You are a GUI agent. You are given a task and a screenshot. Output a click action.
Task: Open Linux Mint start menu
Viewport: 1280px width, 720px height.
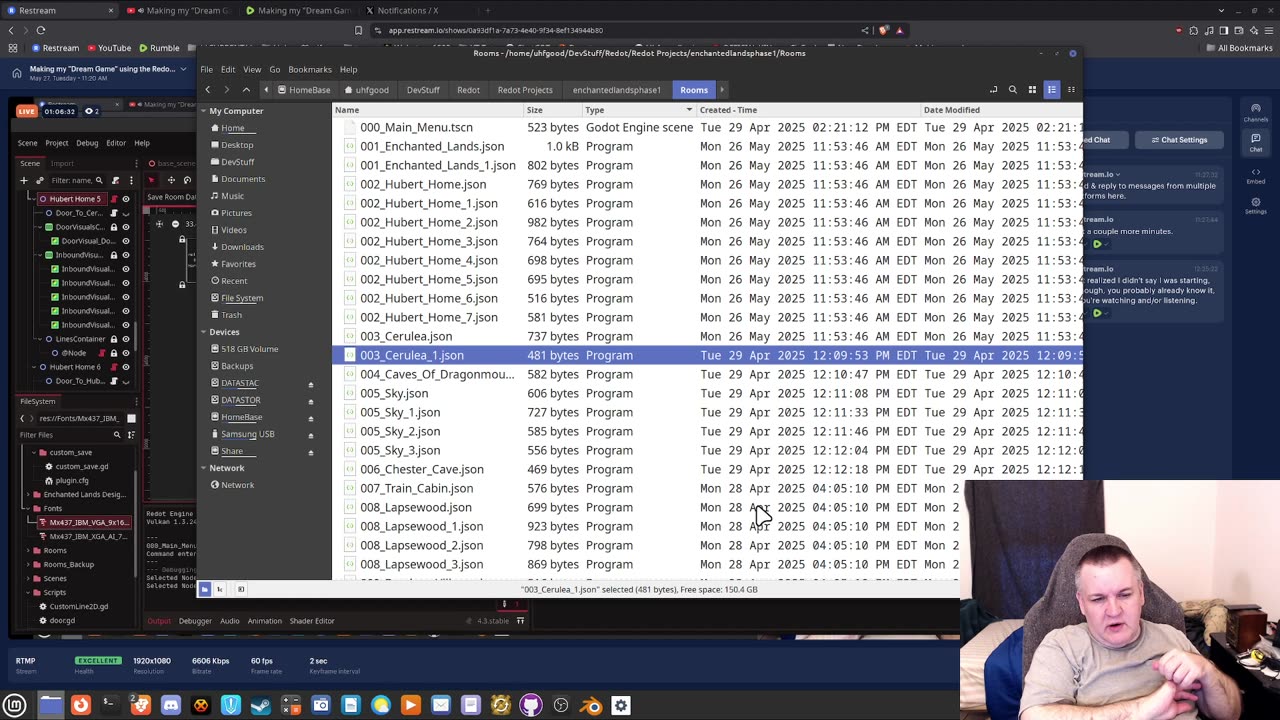pyautogui.click(x=15, y=705)
